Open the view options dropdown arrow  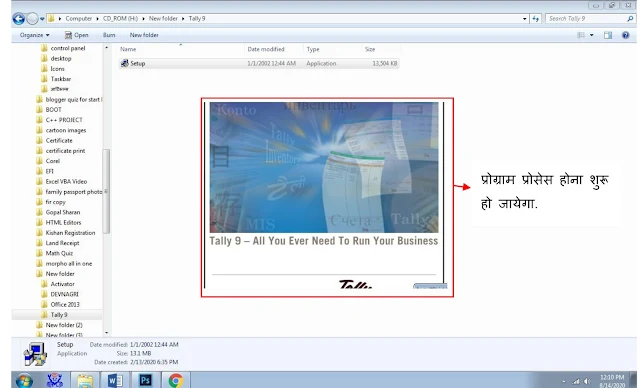click(591, 35)
